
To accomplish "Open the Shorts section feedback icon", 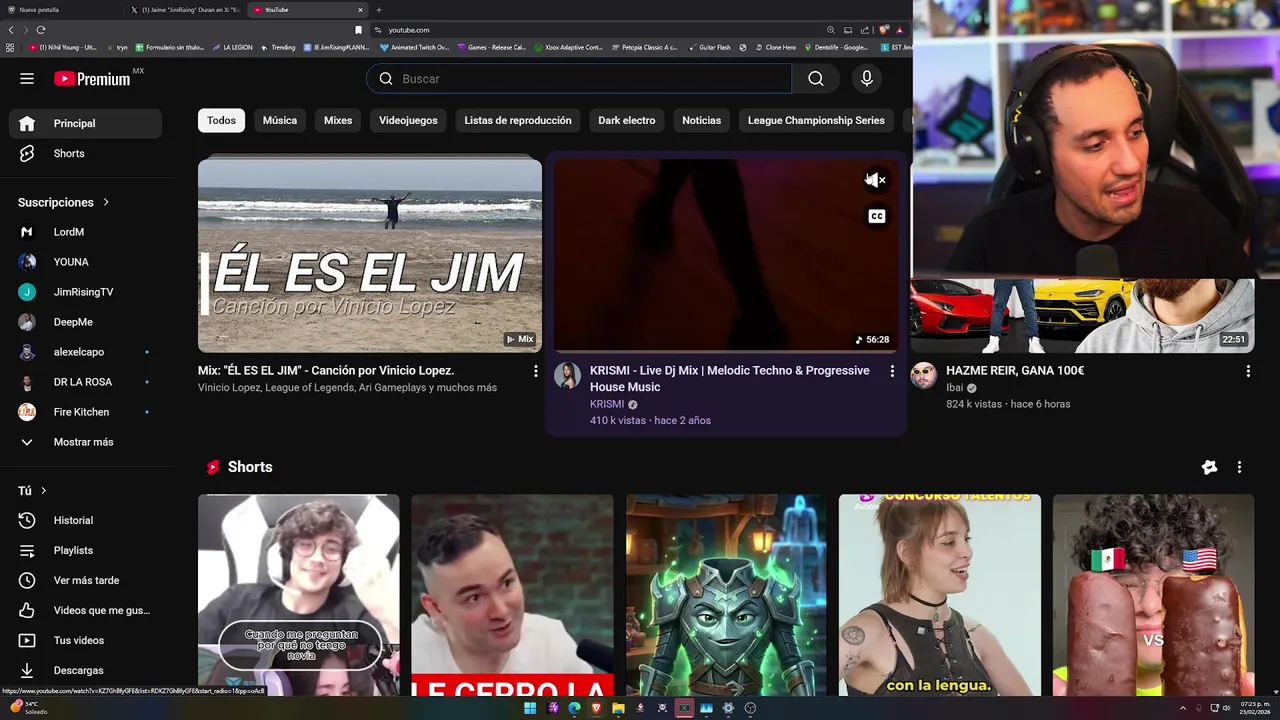I will [x=1209, y=467].
